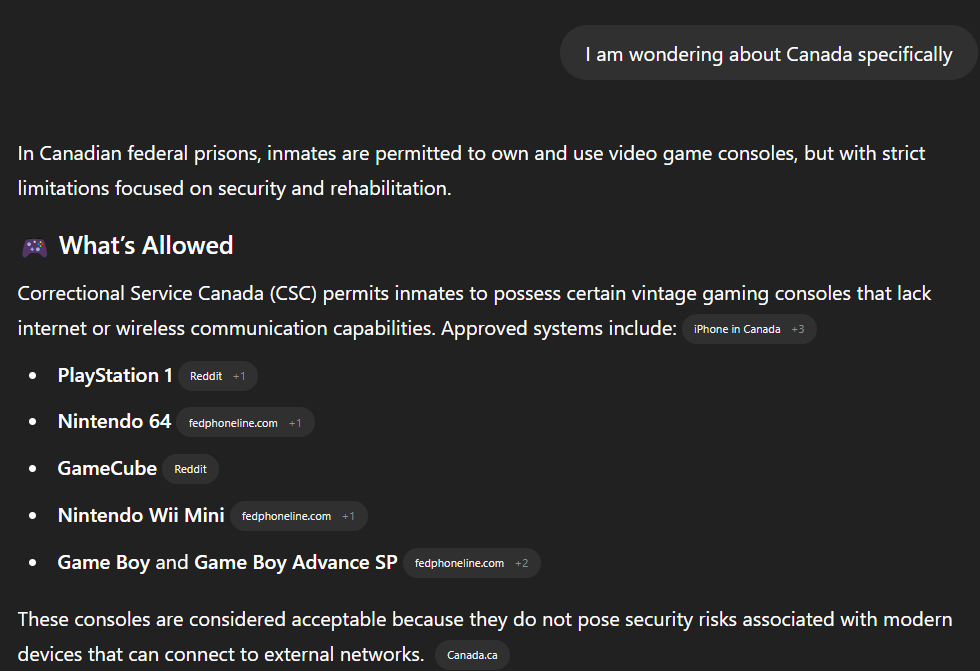Open the Canada.ca source citation

(472, 655)
